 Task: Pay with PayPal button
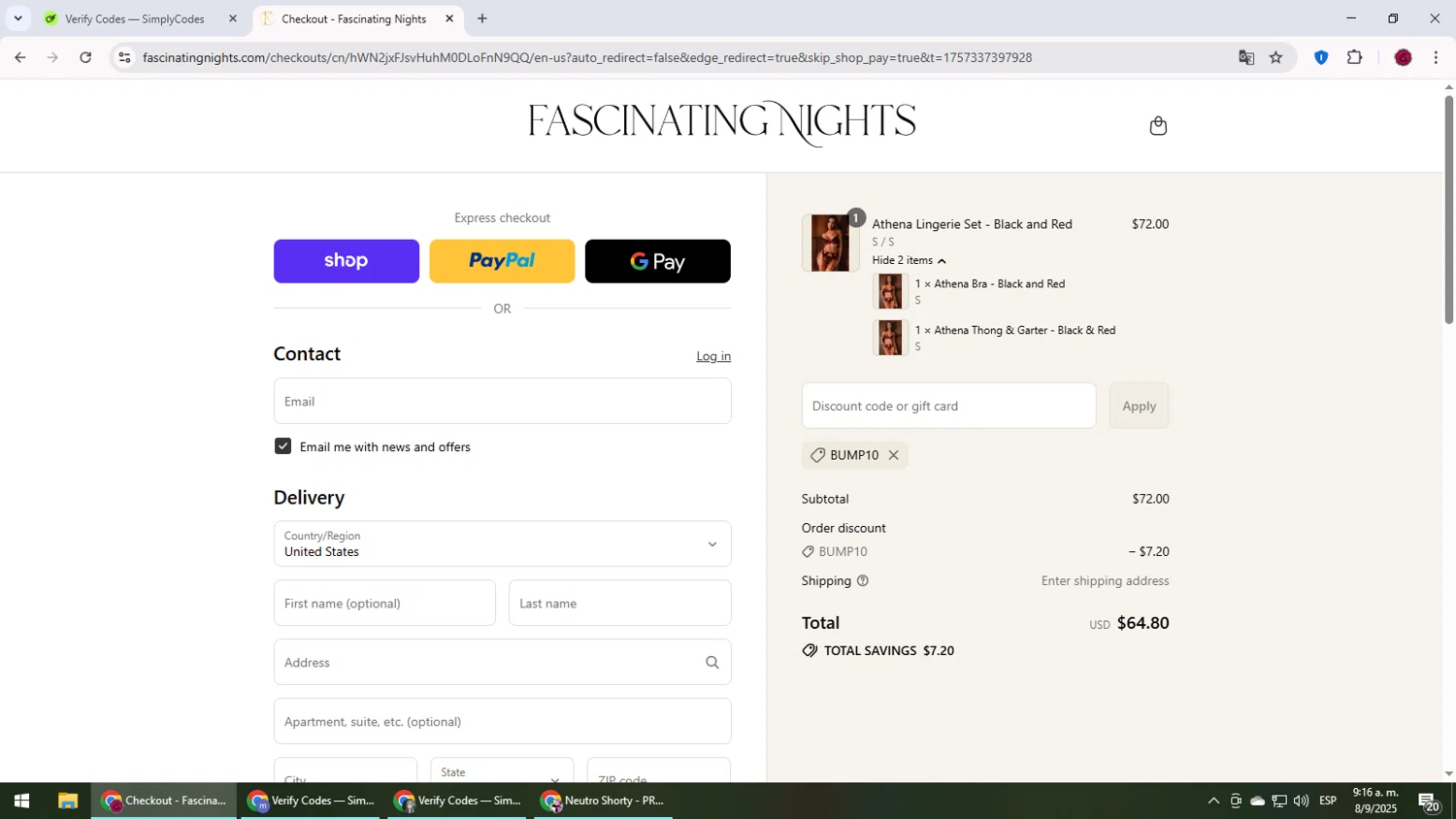[x=502, y=261]
